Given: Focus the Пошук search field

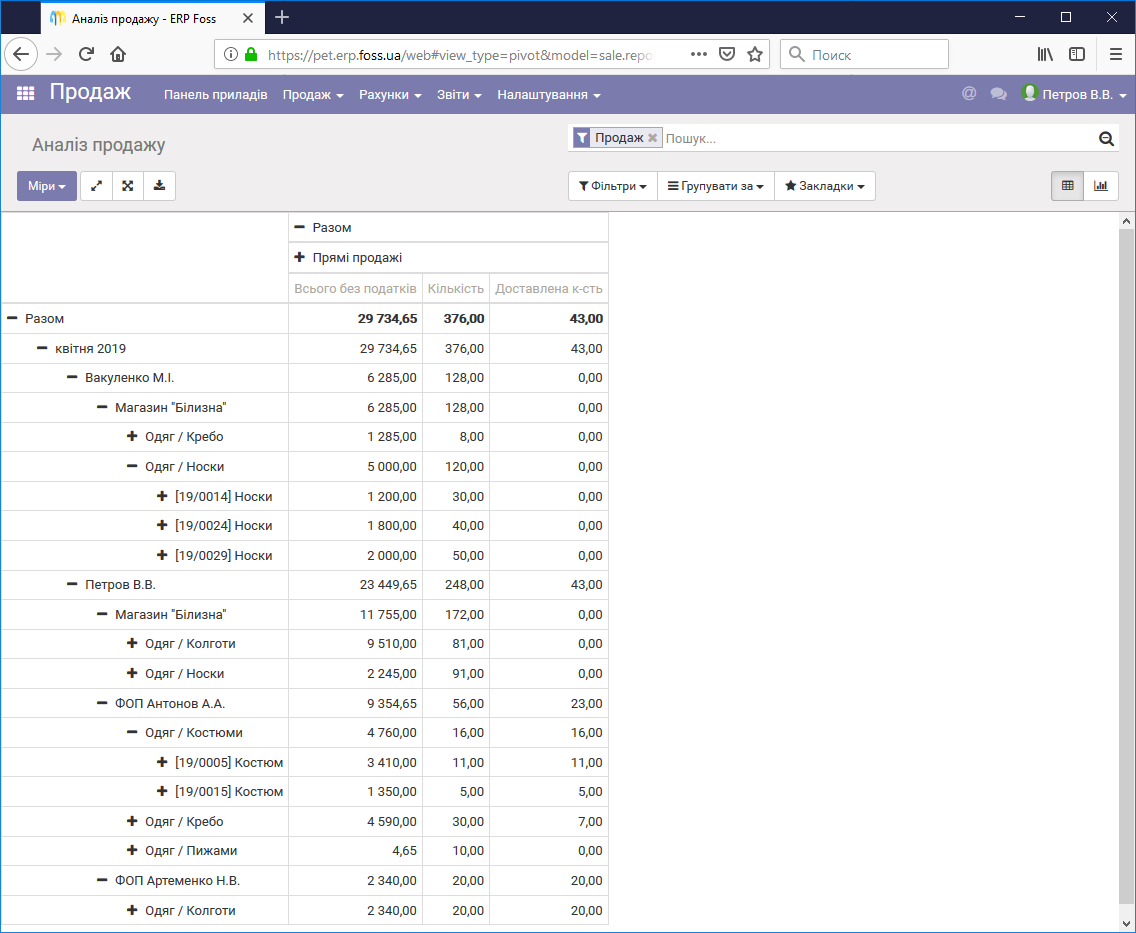Looking at the screenshot, I should point(880,138).
